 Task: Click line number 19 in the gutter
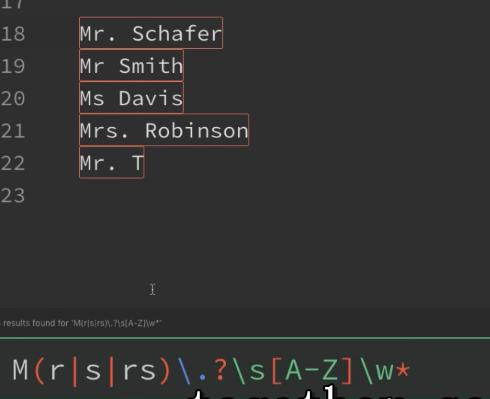(x=13, y=66)
